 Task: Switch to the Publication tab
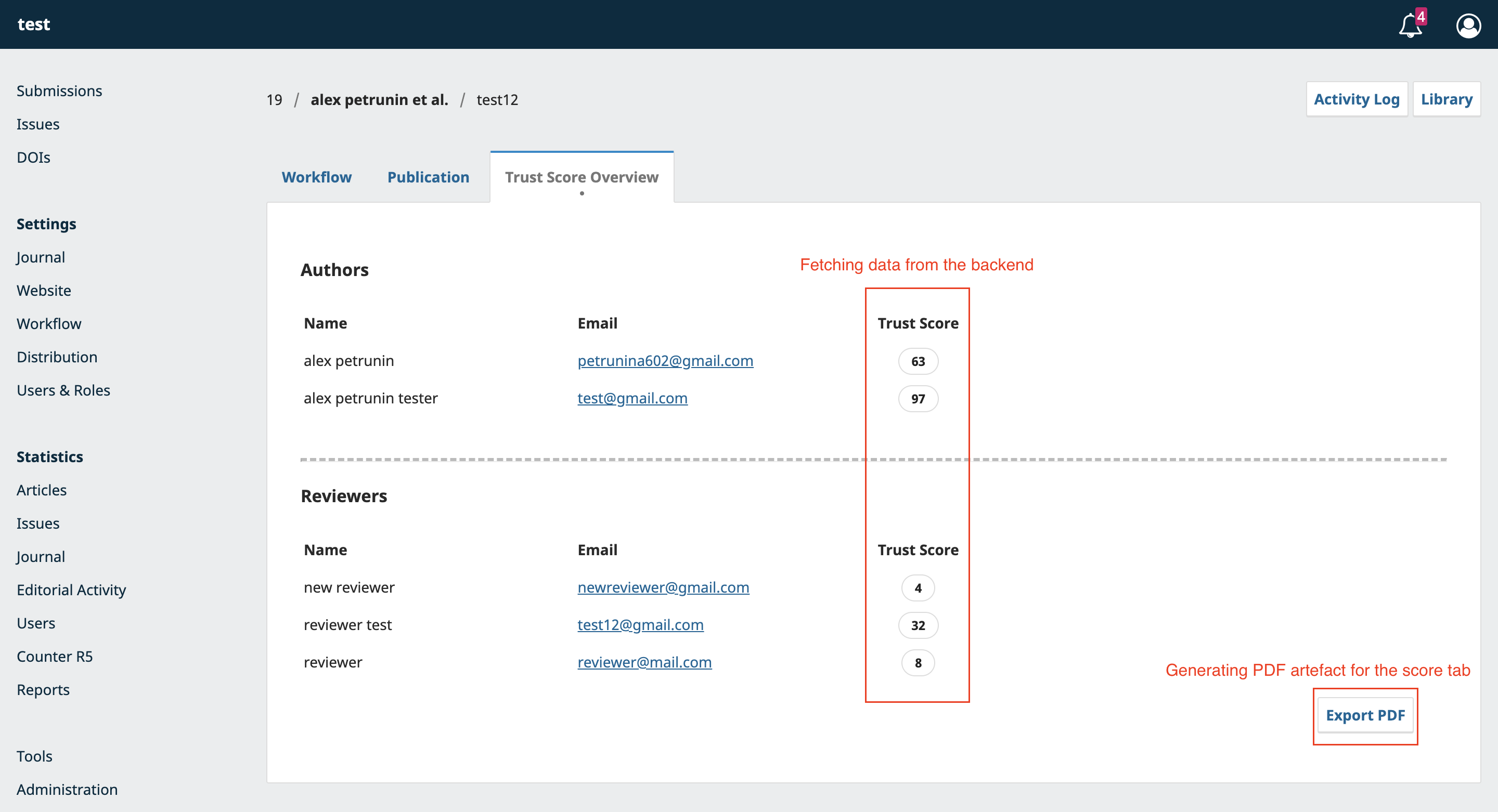(x=428, y=177)
